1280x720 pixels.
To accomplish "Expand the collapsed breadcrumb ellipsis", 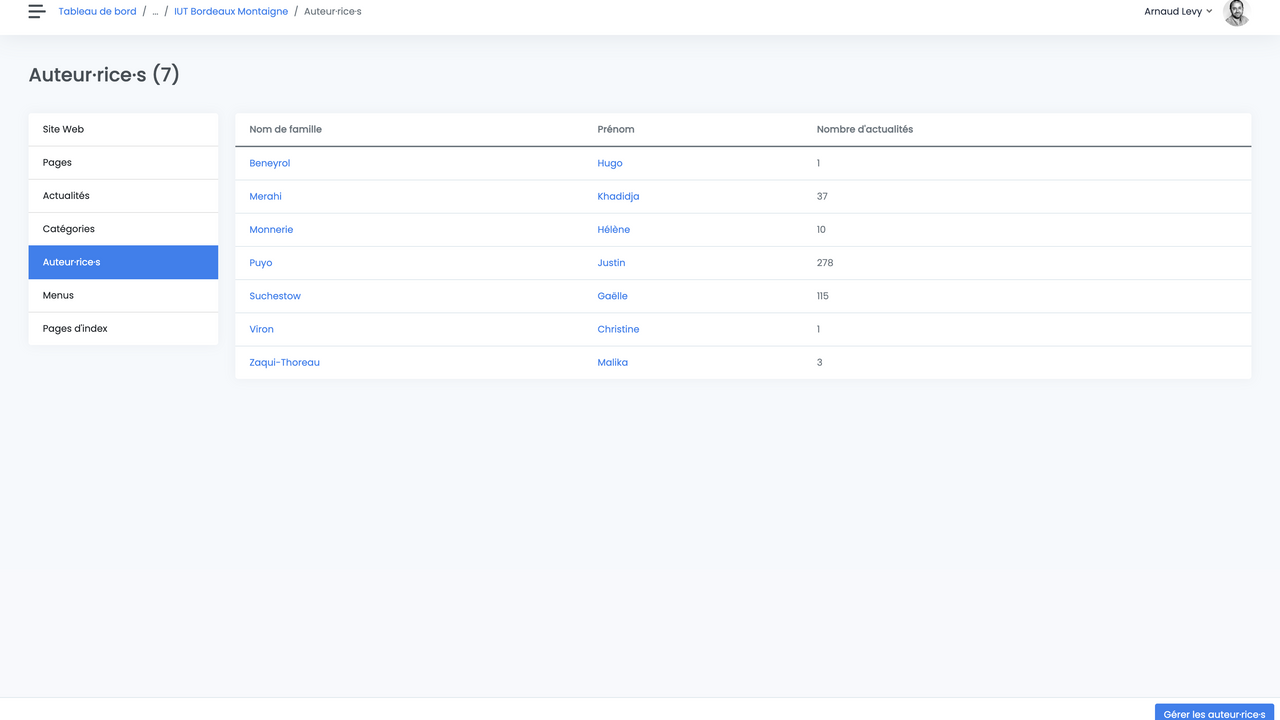I will [155, 12].
